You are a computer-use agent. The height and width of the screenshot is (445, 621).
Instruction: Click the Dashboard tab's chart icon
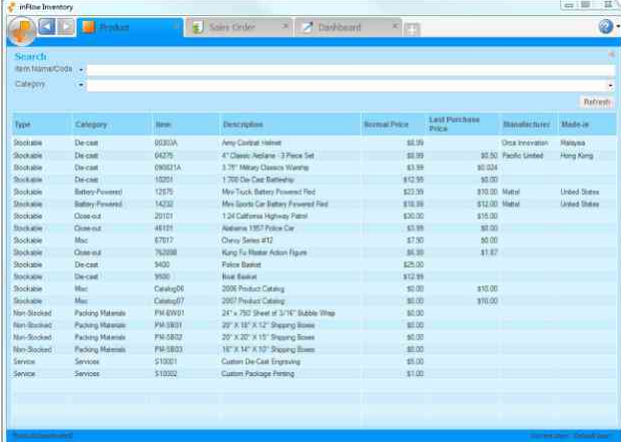(307, 27)
